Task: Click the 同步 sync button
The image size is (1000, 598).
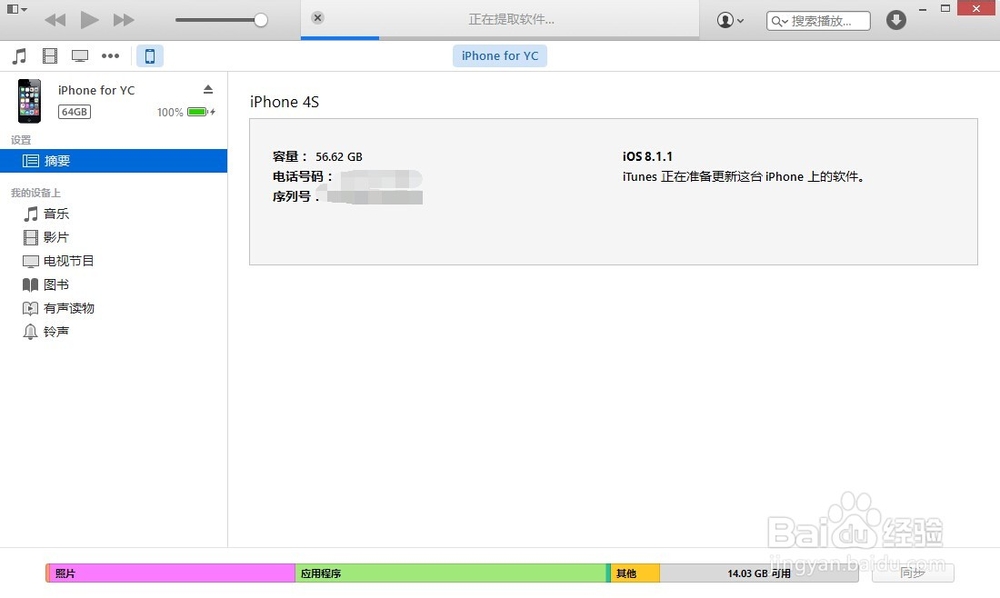Action: [x=913, y=572]
